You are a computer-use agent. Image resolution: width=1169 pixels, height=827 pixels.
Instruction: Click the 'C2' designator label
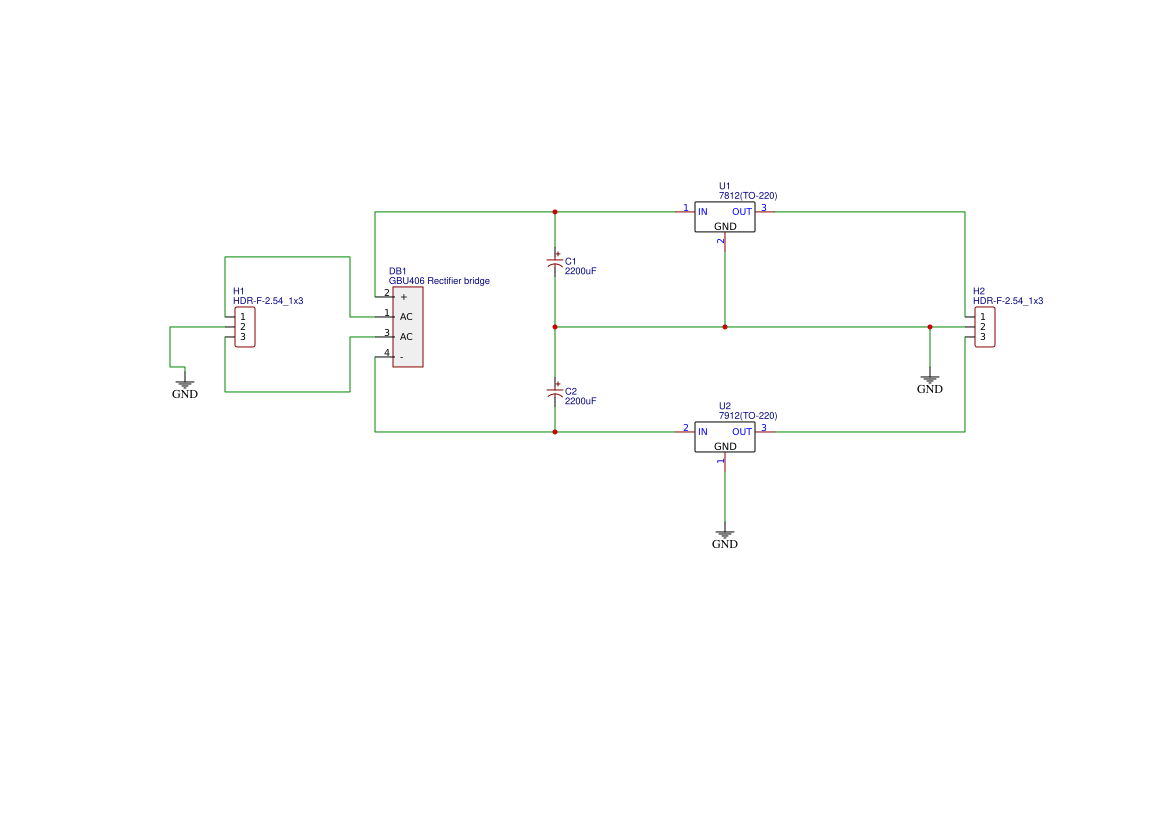pyautogui.click(x=570, y=391)
